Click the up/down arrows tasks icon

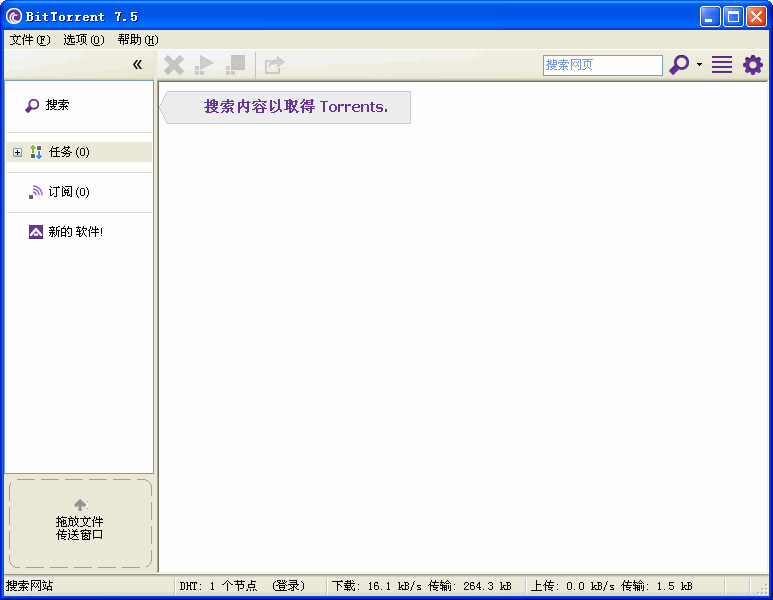pyautogui.click(x=36, y=152)
